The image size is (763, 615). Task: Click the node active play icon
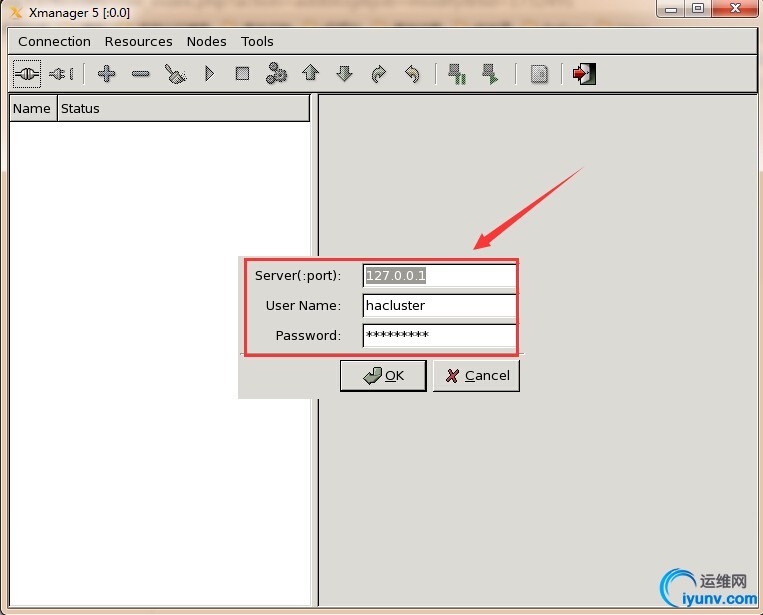pos(490,74)
